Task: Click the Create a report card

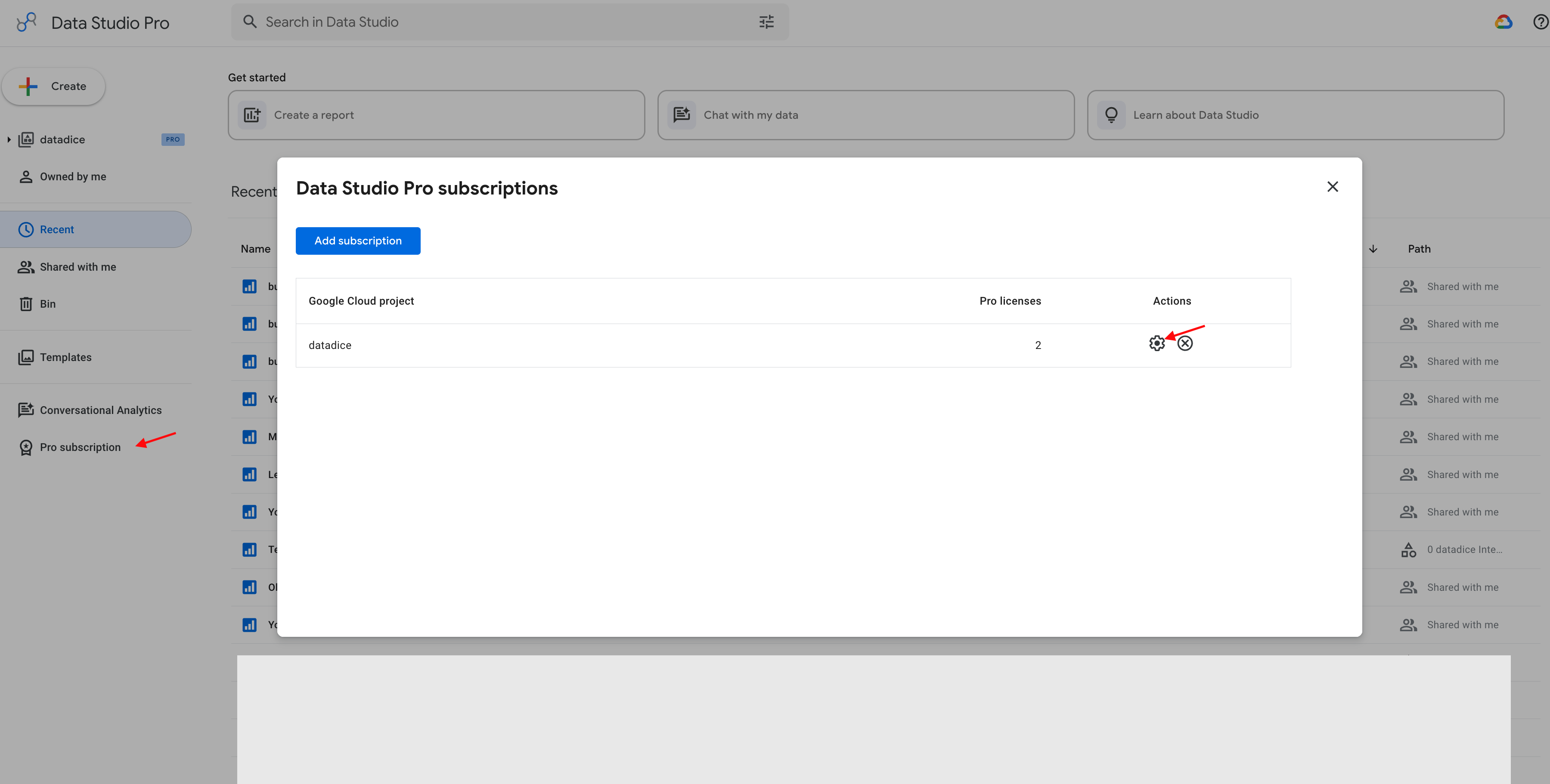Action: click(436, 115)
